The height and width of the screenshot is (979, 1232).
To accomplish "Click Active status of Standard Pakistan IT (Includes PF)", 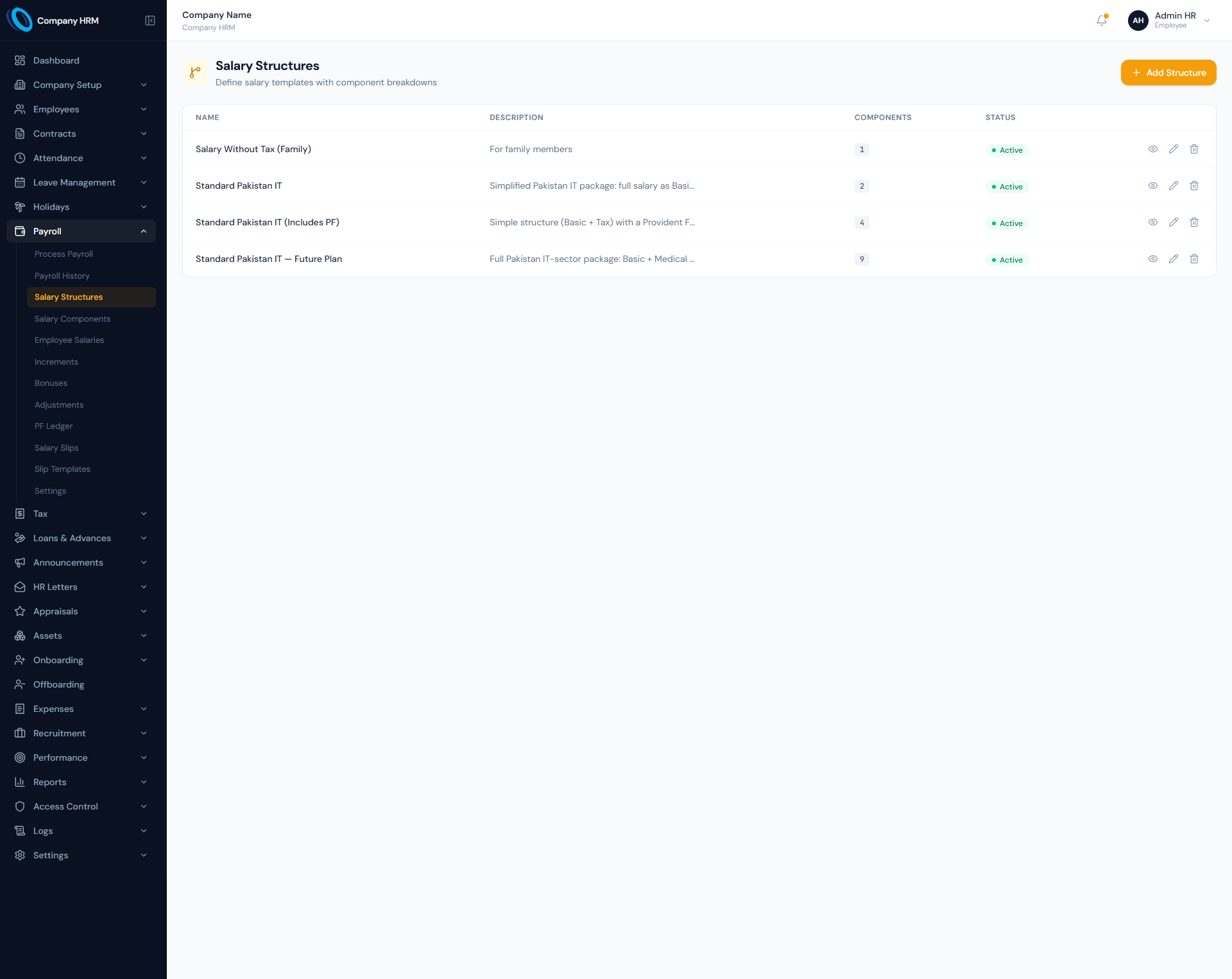I will pos(1007,223).
